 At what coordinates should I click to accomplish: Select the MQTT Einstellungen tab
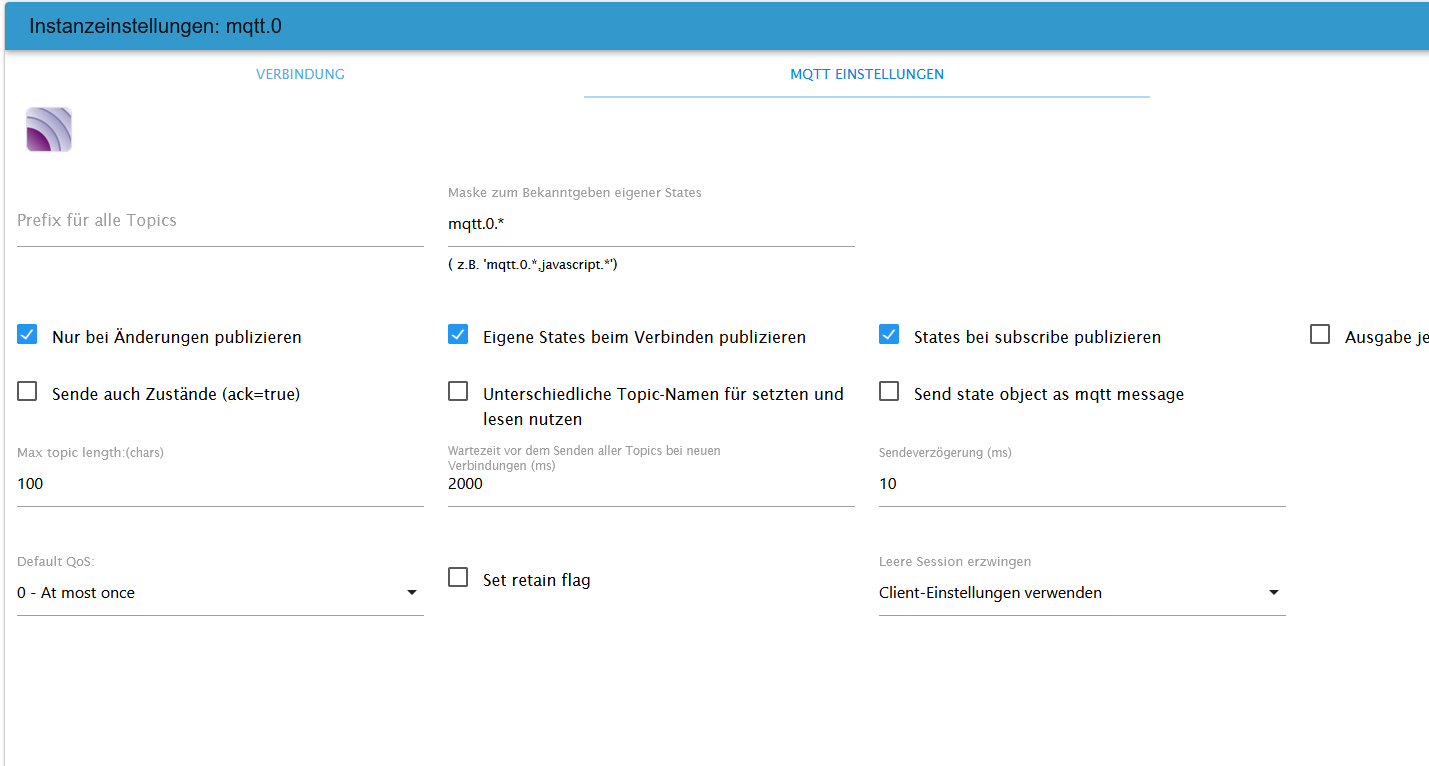click(867, 74)
